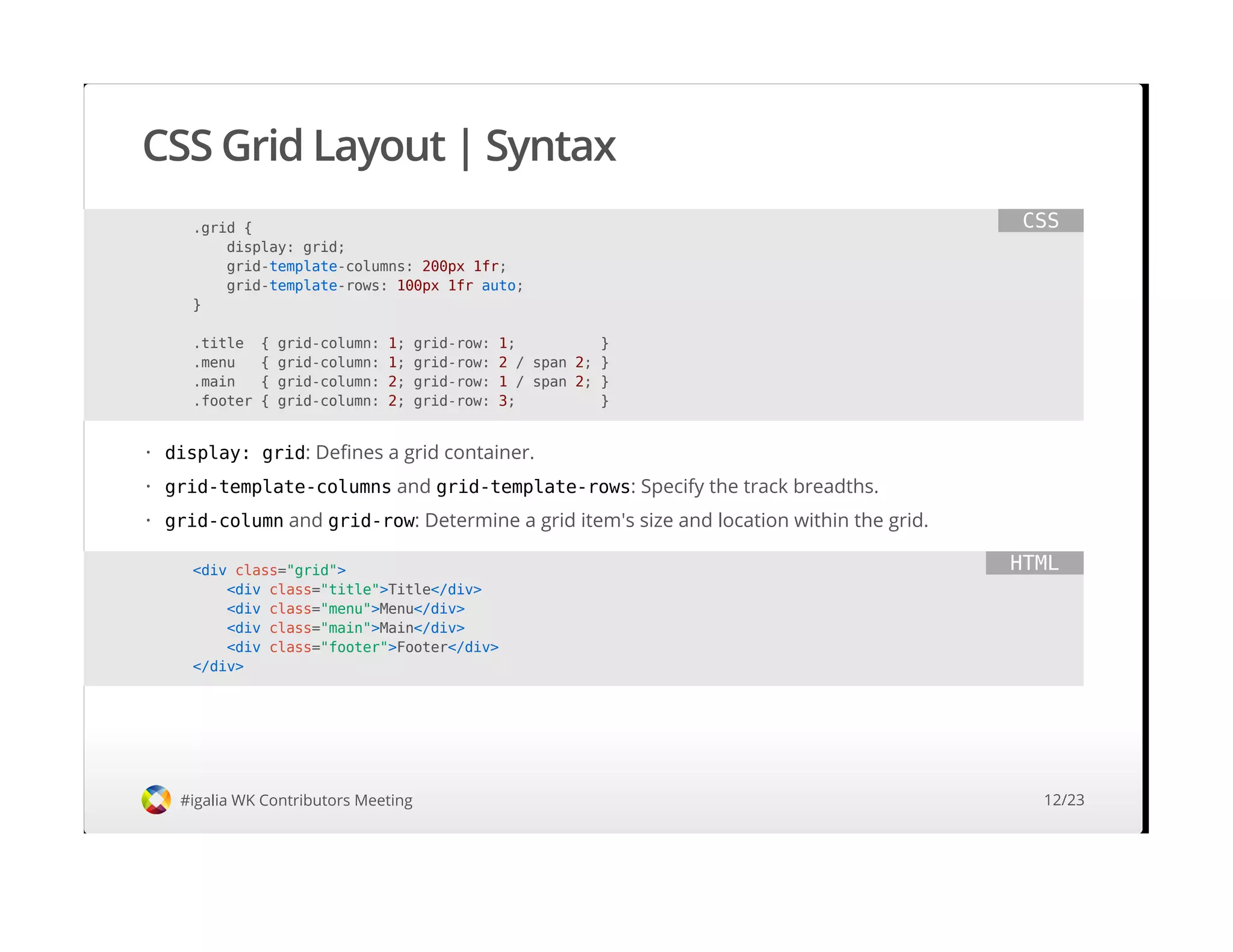The image size is (1233, 952).
Task: Click the '.main' rule code line
Action: 401,382
